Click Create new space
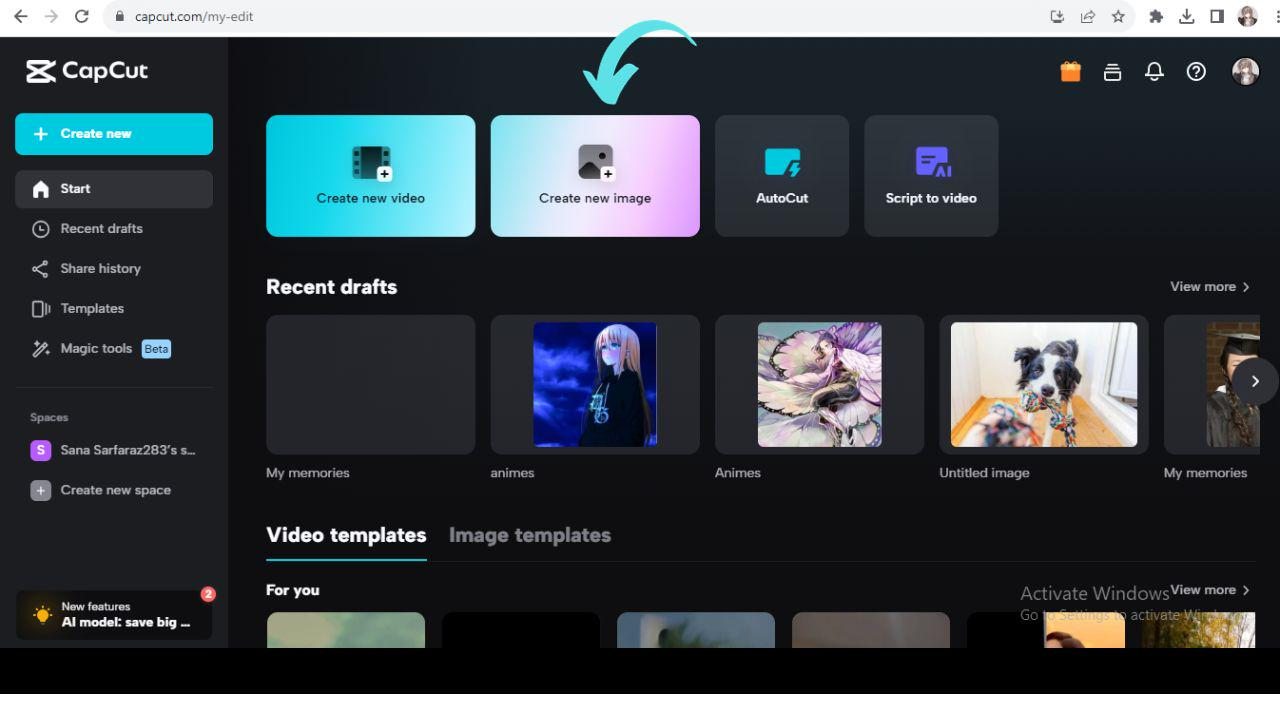 tap(114, 490)
